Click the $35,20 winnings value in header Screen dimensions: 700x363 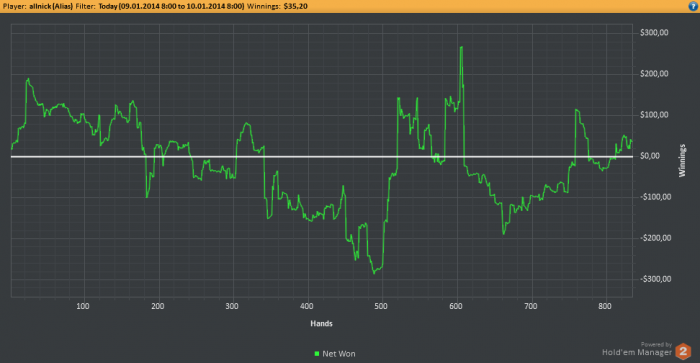click(x=296, y=6)
